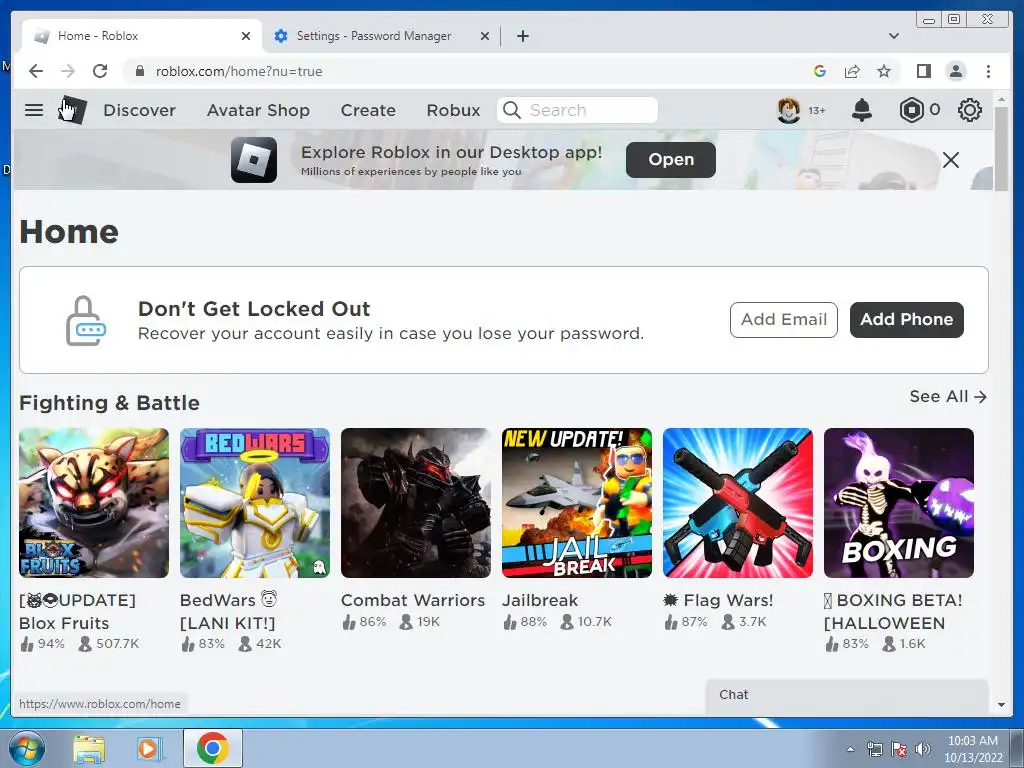Screen dimensions: 1024x768
Task: Open the Avatar Shop menu item
Action: (x=259, y=110)
